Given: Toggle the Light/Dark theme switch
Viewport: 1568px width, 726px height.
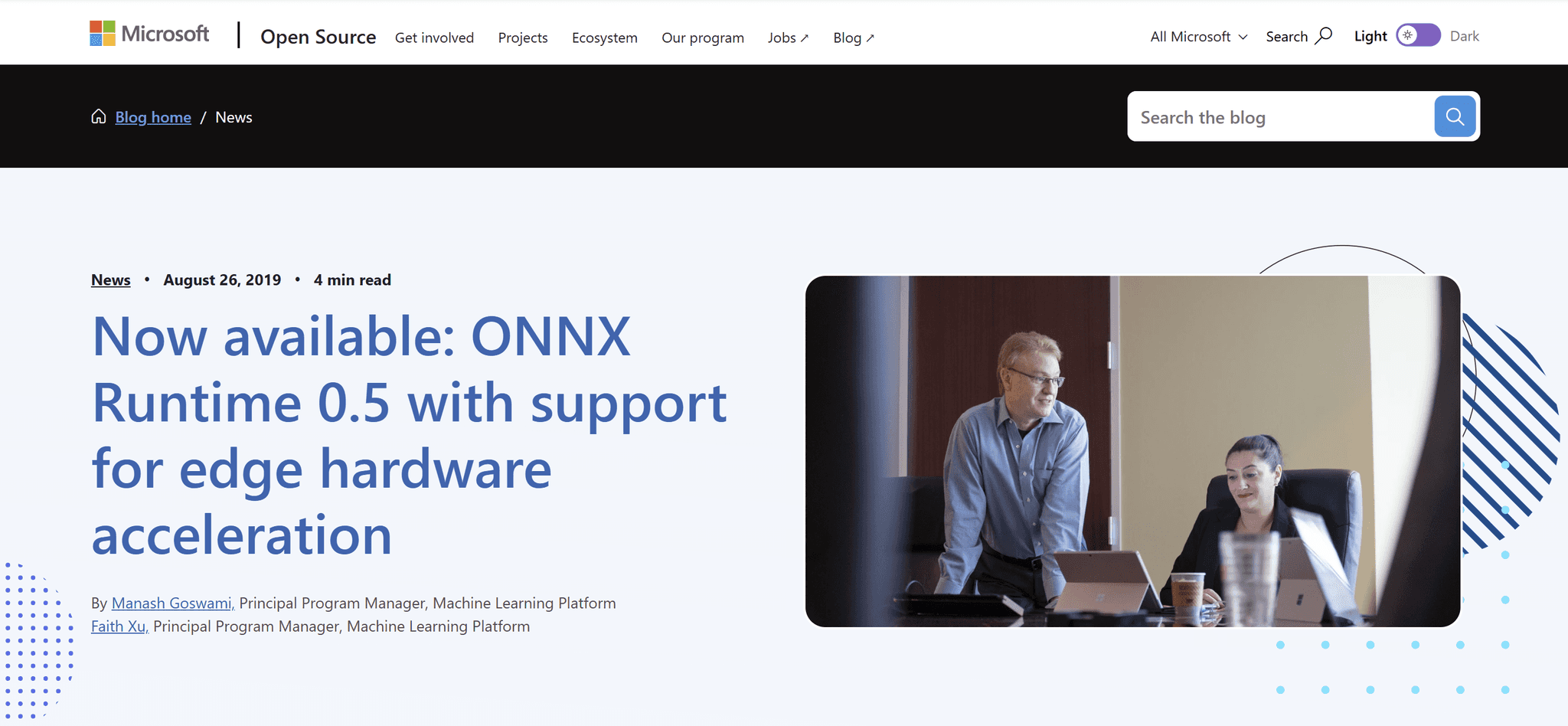Looking at the screenshot, I should coord(1419,35).
